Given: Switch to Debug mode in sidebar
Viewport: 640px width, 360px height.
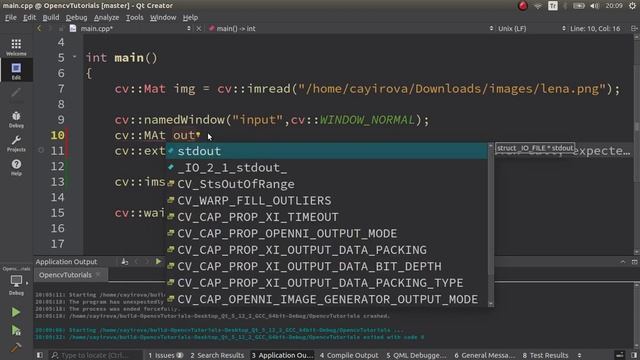Looking at the screenshot, I should [16, 119].
